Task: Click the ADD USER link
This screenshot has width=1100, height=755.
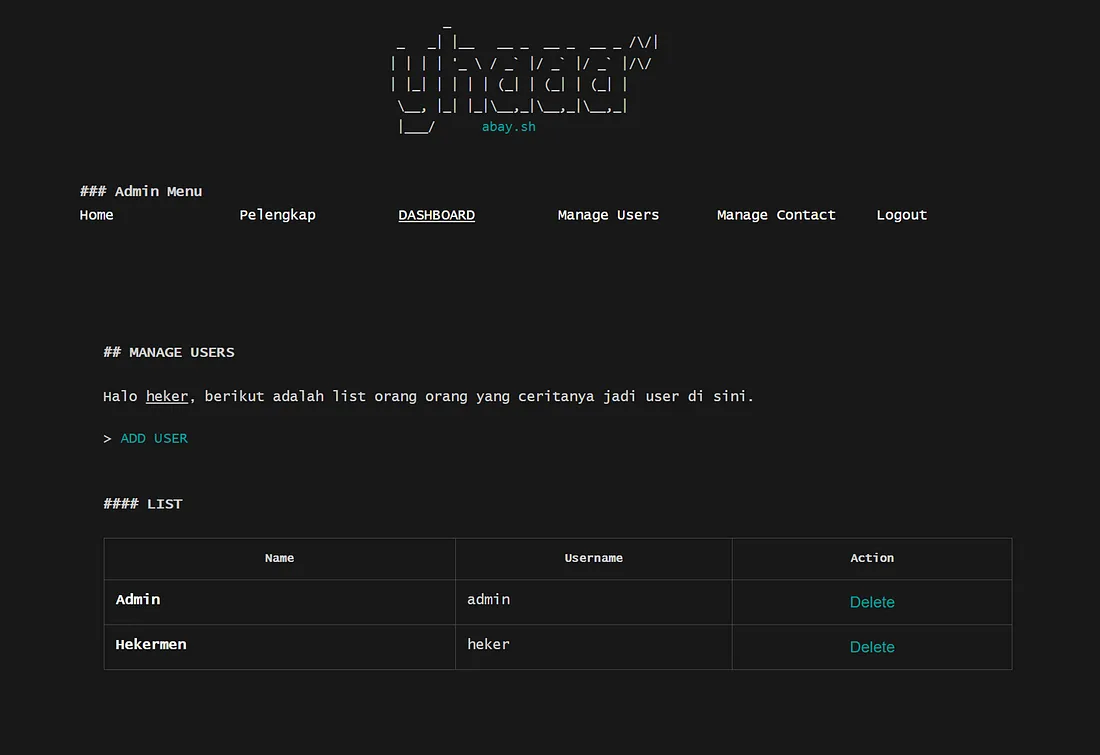Action: click(153, 438)
